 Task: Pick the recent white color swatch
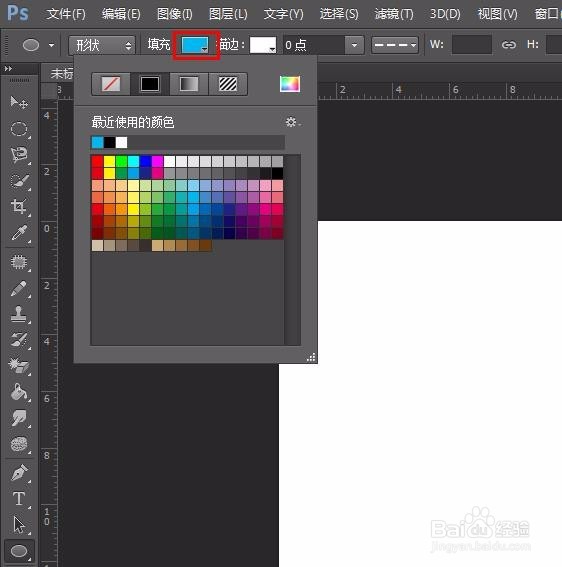pos(122,142)
